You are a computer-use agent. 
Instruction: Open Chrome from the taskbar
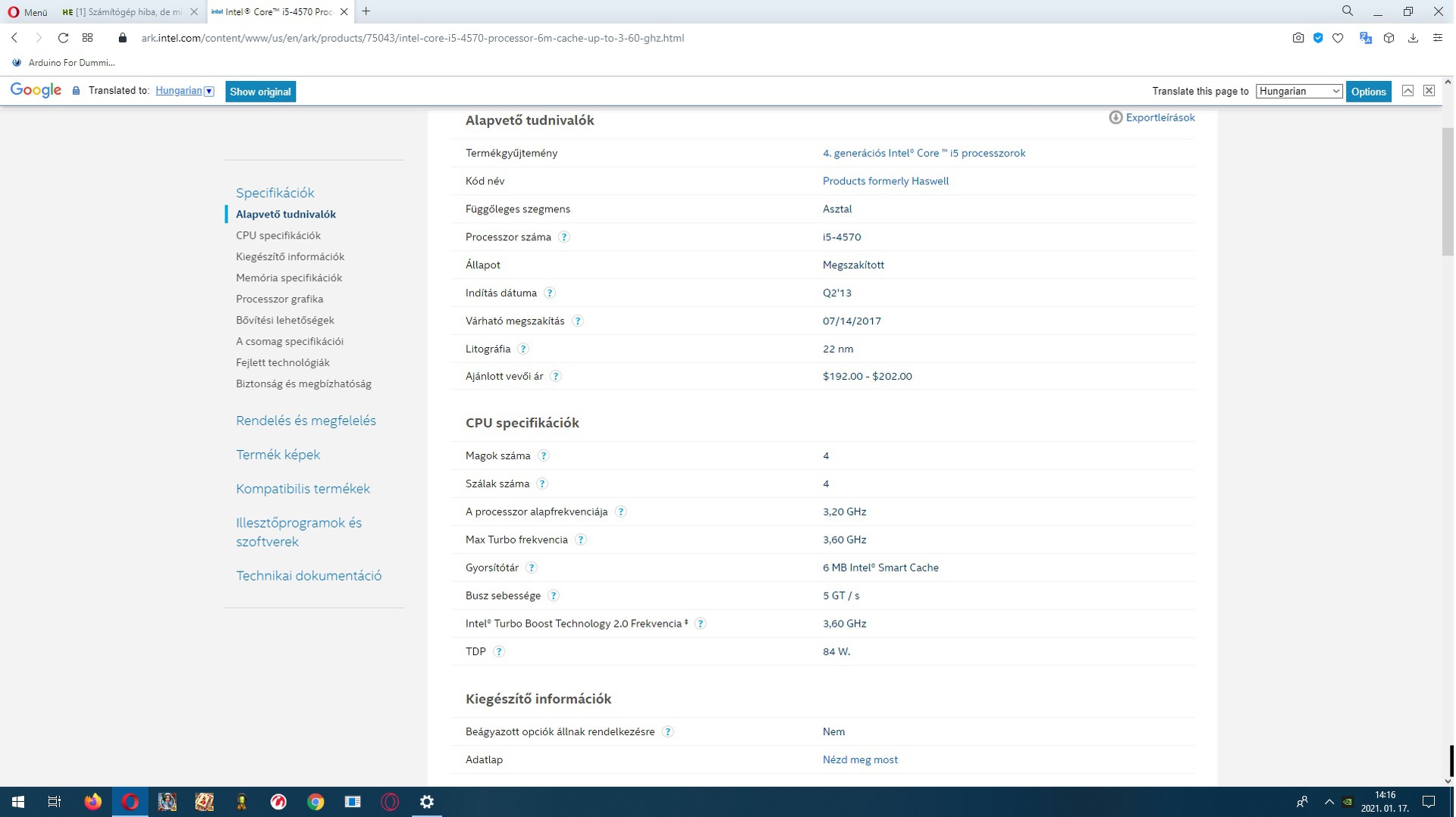coord(315,802)
